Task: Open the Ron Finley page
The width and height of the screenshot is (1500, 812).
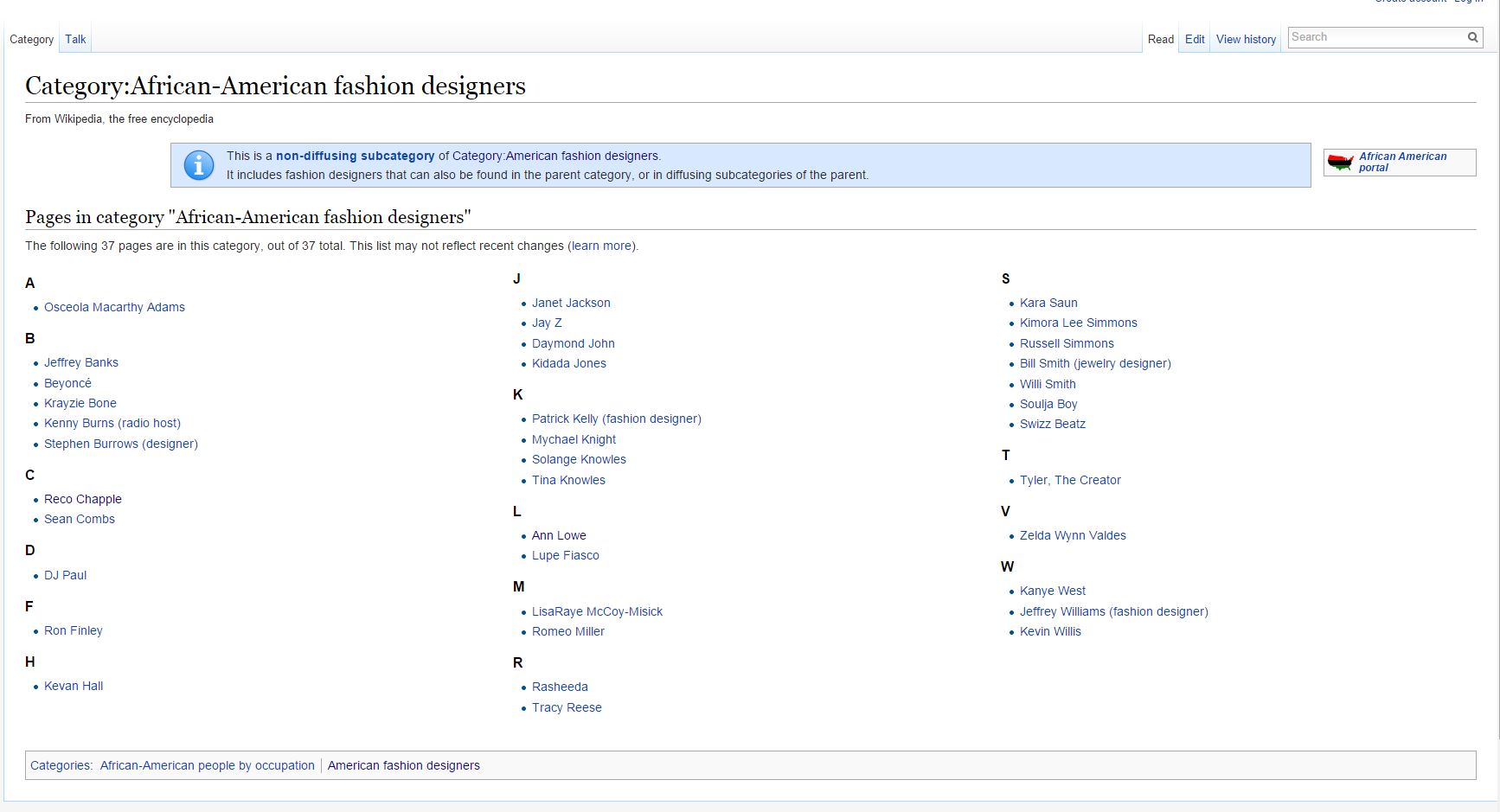Action: 74,630
